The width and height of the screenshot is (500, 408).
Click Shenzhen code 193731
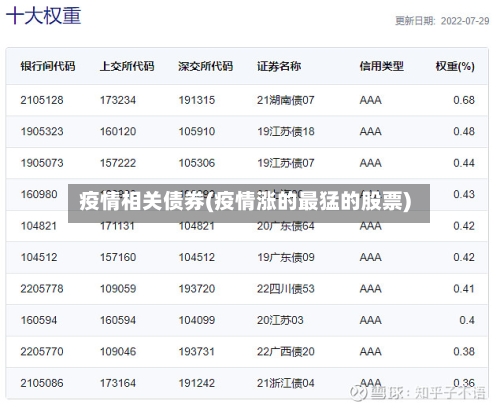197,352
